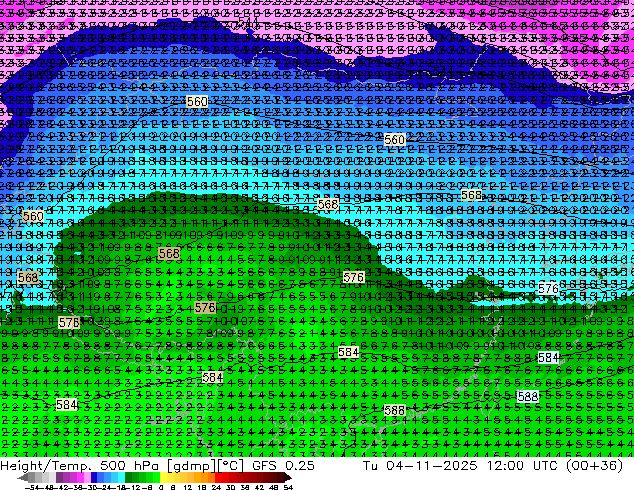
Task: Click the bright red legend swatch at 24
Action: point(218,478)
